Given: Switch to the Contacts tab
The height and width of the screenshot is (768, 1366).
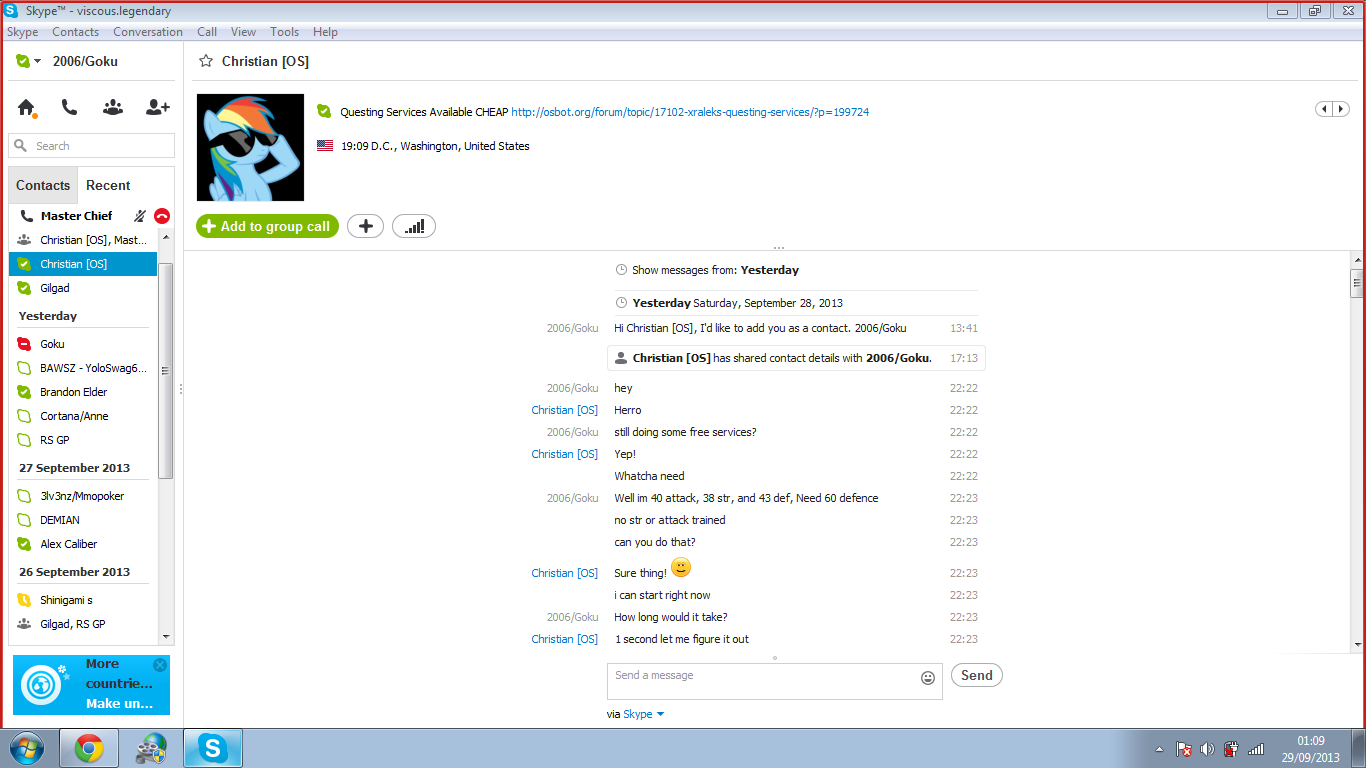Looking at the screenshot, I should click(43, 185).
